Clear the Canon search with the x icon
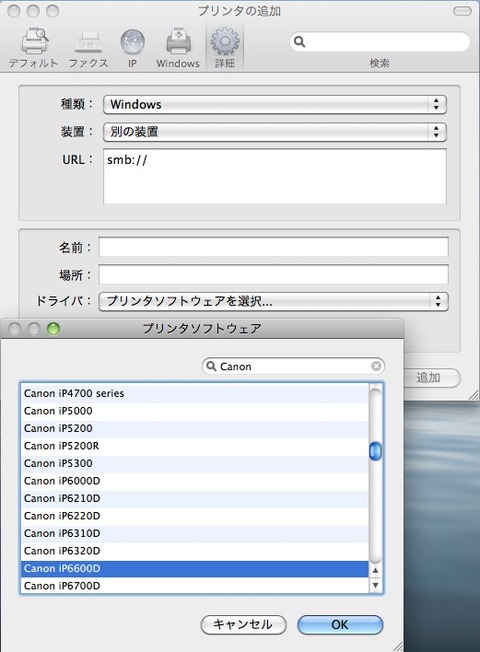Viewport: 480px width, 652px height. point(376,366)
